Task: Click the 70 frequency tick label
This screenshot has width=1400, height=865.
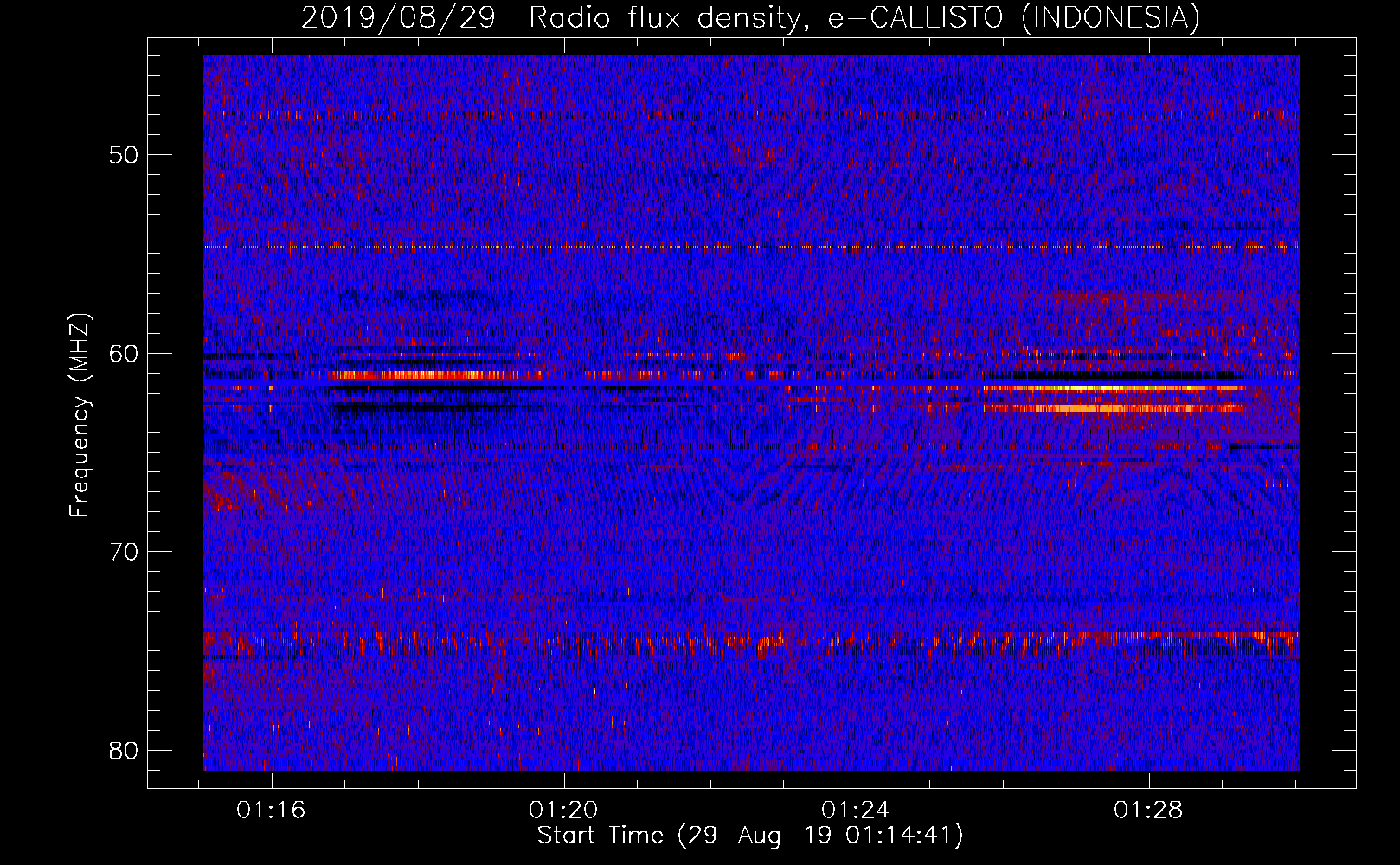Action: (x=123, y=551)
